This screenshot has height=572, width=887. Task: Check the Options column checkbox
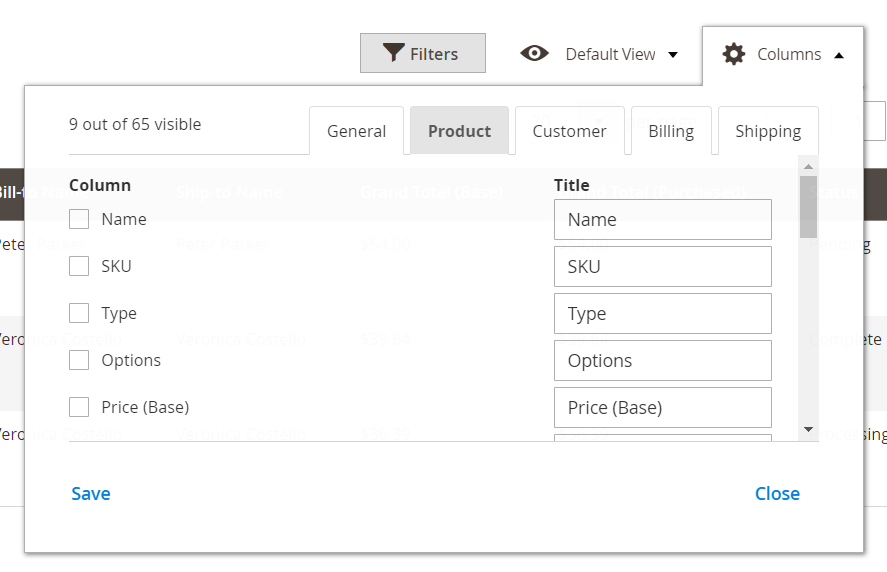point(79,360)
